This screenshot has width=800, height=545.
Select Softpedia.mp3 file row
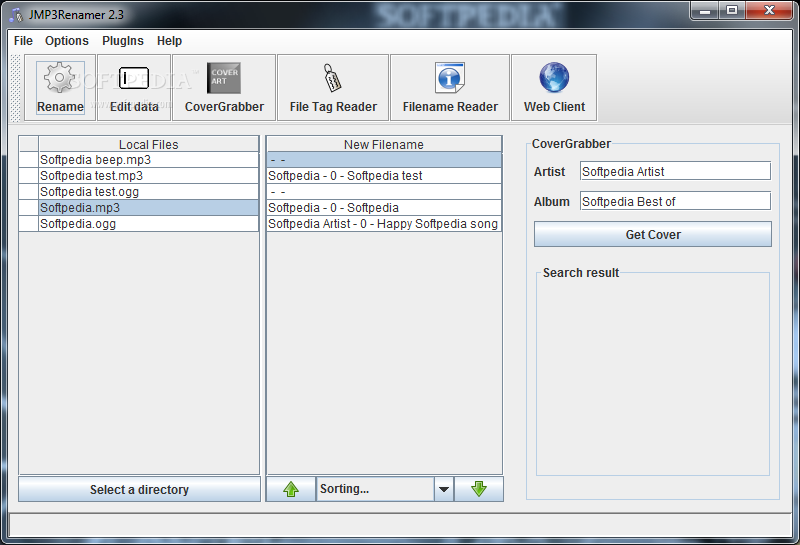tap(148, 208)
